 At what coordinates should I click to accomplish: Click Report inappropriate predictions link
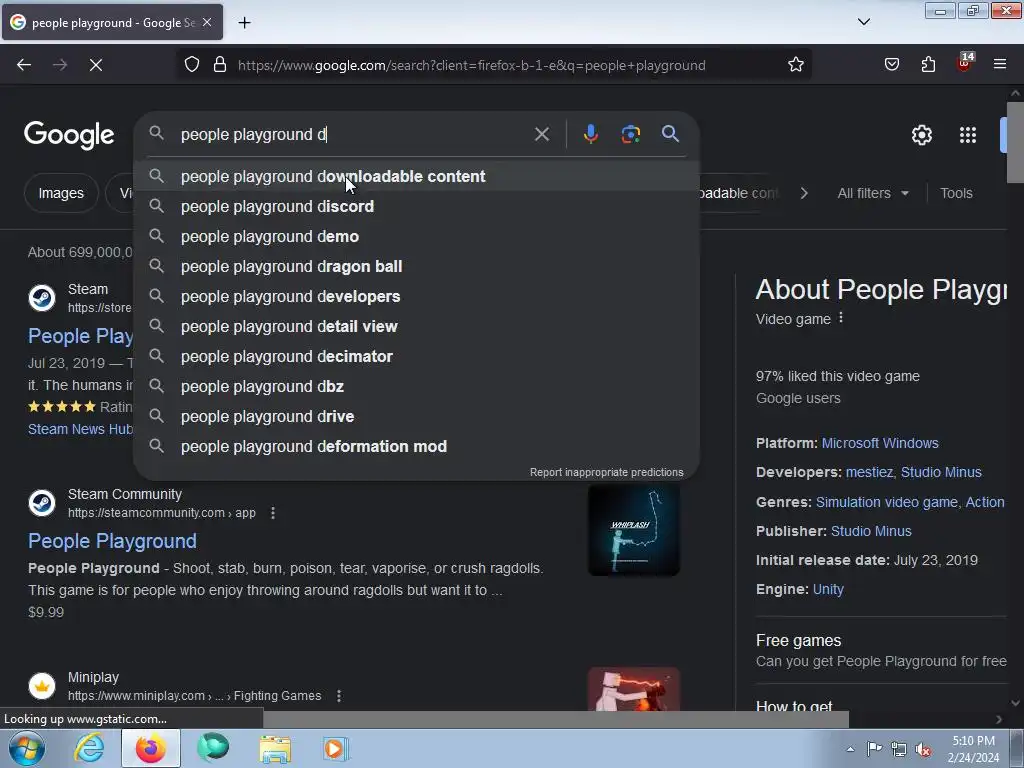point(606,472)
